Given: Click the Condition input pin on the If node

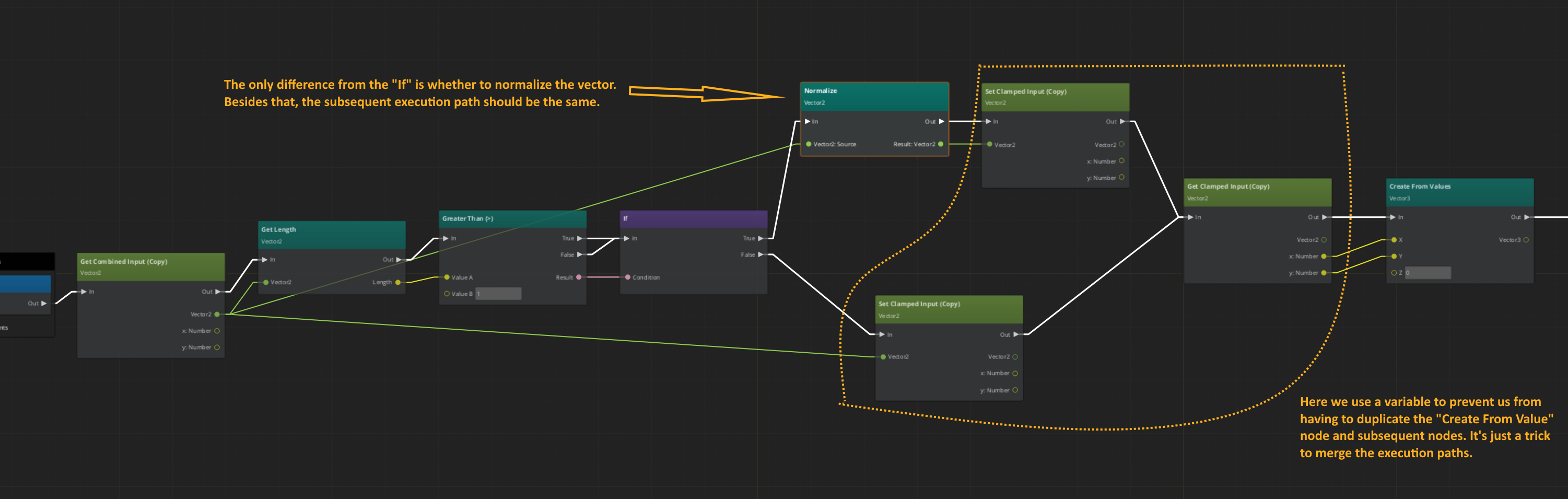Looking at the screenshot, I should click(627, 277).
